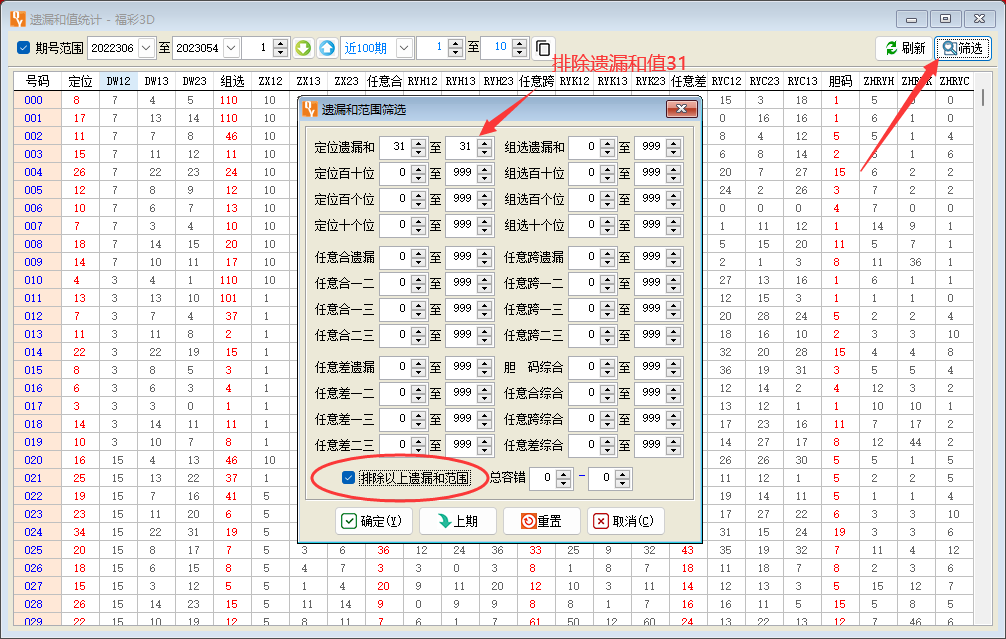The image size is (1006, 639).
Task: Click the 号码 column header
Action: (x=38, y=81)
